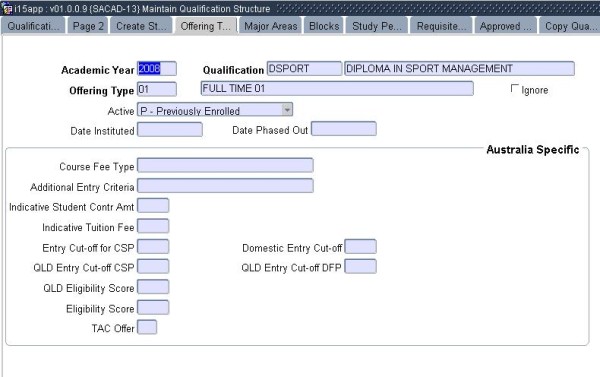Image resolution: width=600 pixels, height=377 pixels.
Task: Click the Academic Year label
Action: [x=98, y=70]
